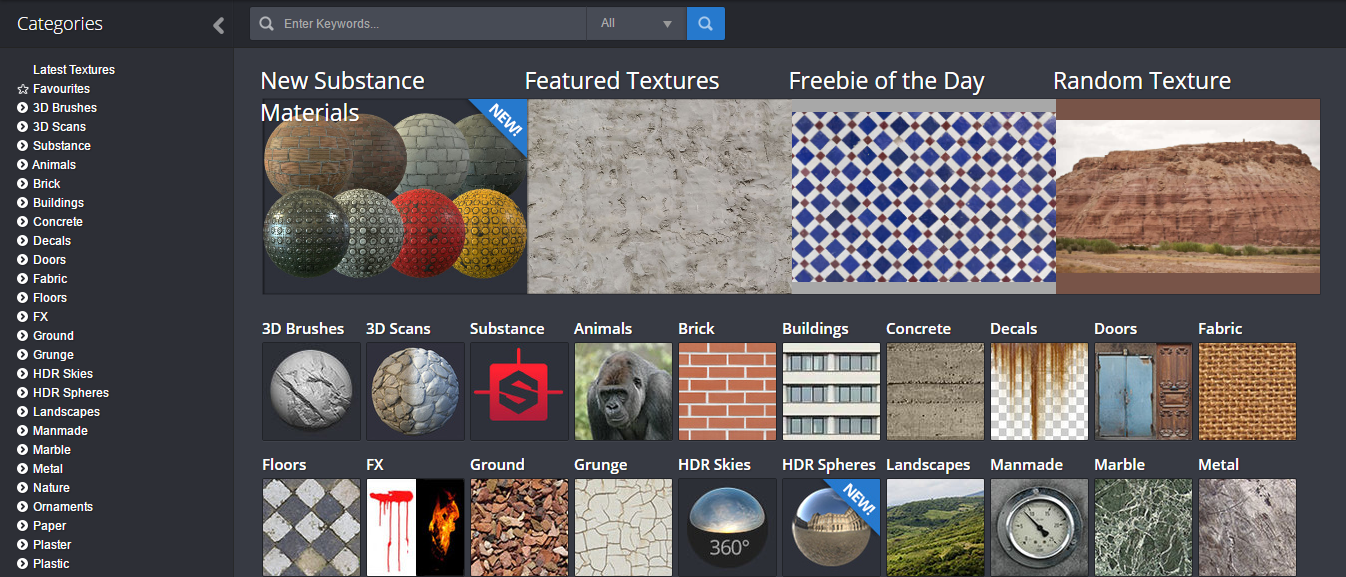
Task: Open the Metal category thumbnail
Action: coord(1247,527)
